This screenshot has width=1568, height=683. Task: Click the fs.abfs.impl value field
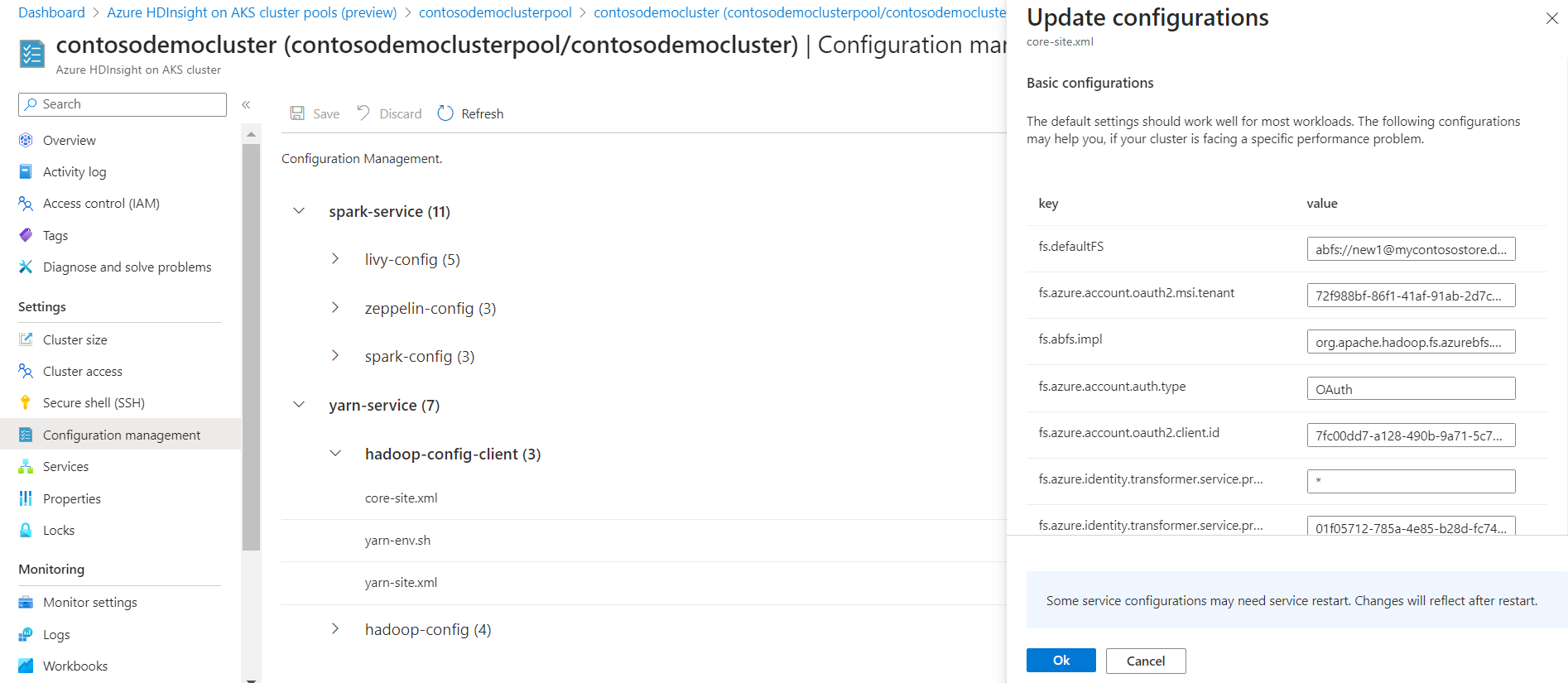(1411, 342)
